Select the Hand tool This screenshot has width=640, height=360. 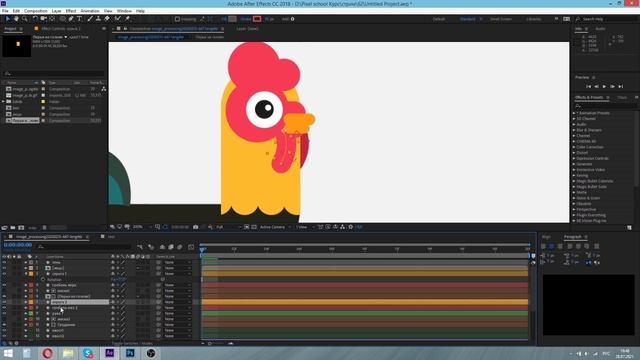point(16,19)
